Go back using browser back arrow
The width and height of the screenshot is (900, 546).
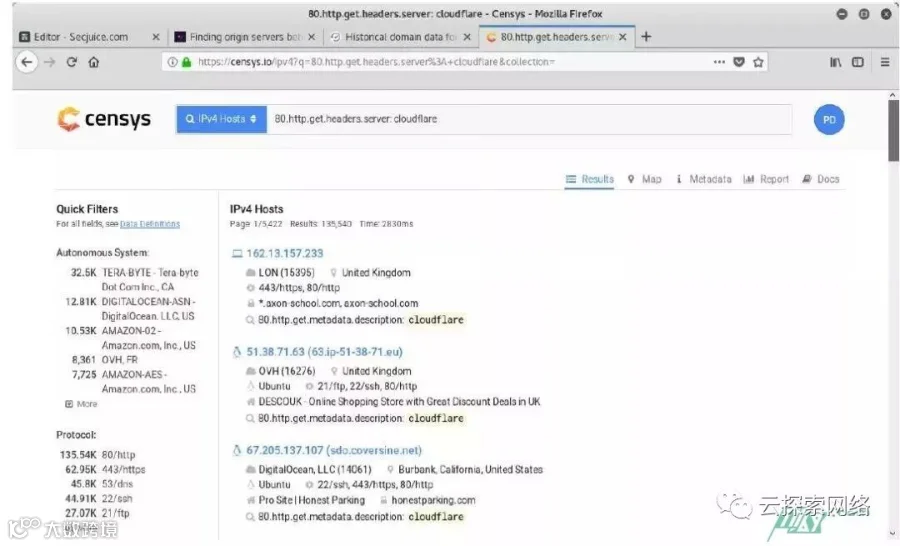click(x=26, y=62)
